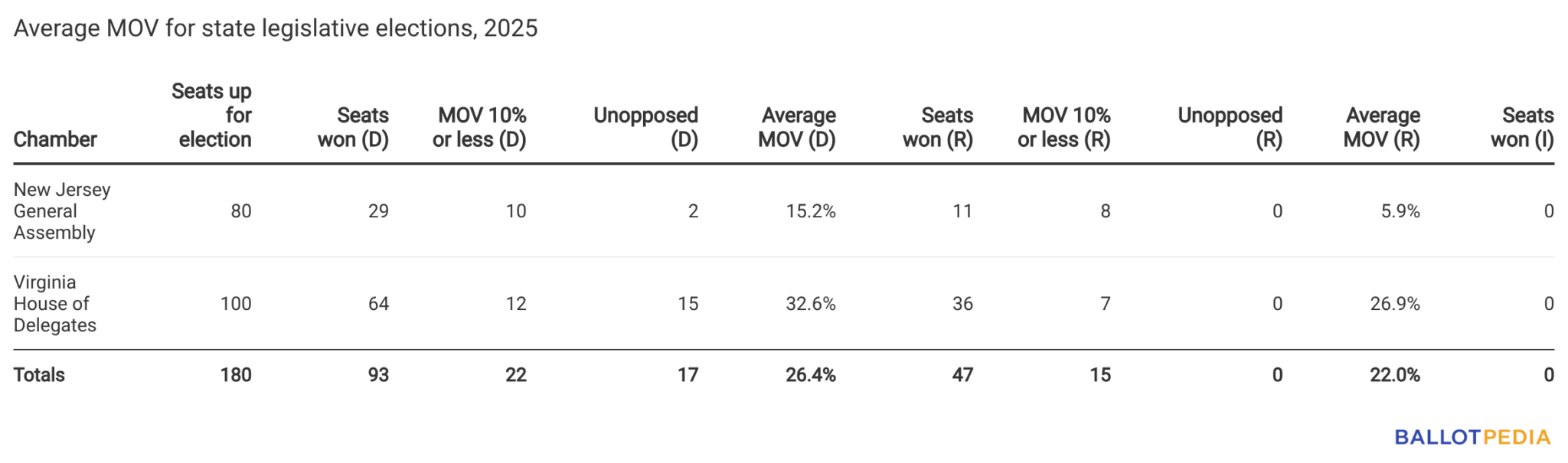
Task: Select the Totals row label
Action: coord(39,375)
